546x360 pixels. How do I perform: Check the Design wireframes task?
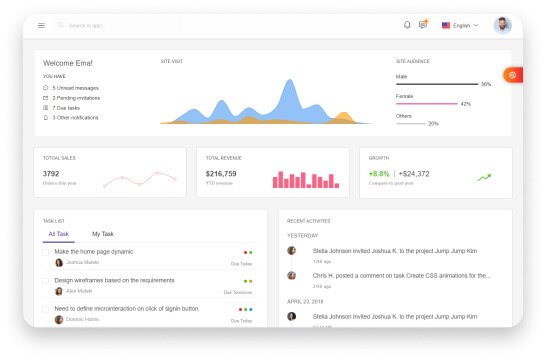pos(45,281)
